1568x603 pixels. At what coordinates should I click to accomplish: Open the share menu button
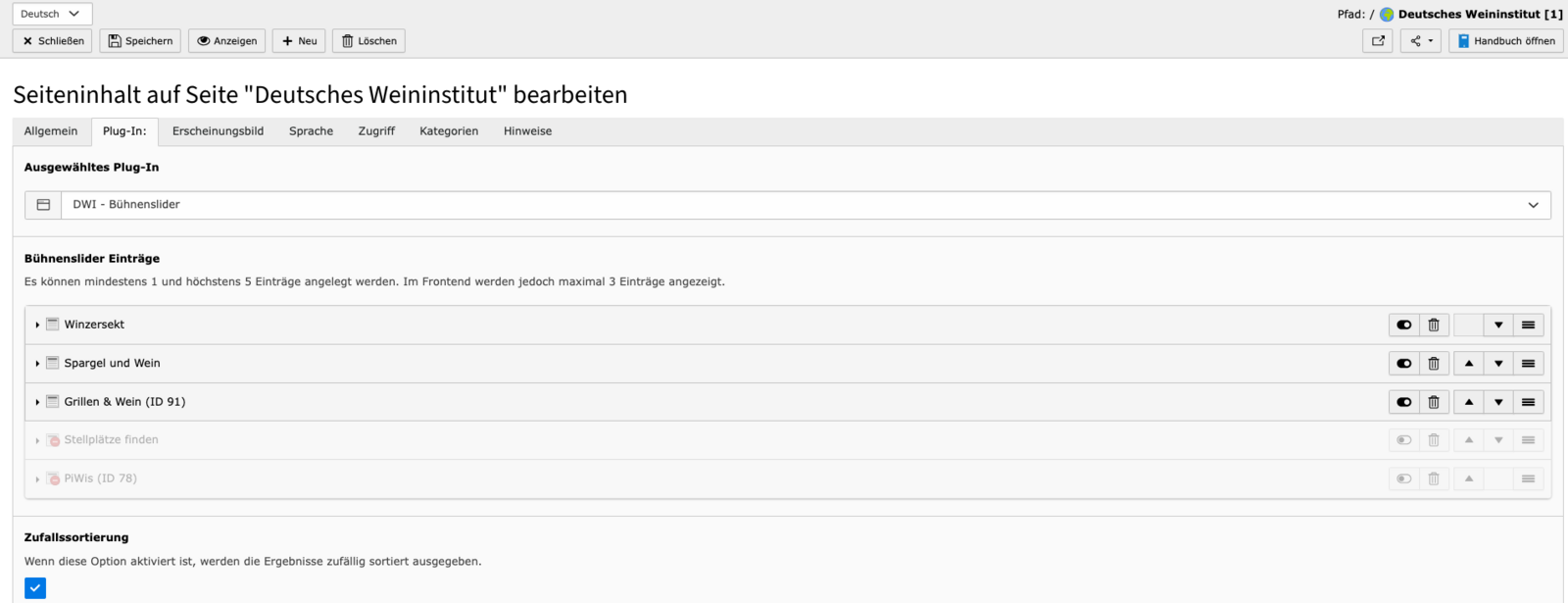coord(1421,41)
